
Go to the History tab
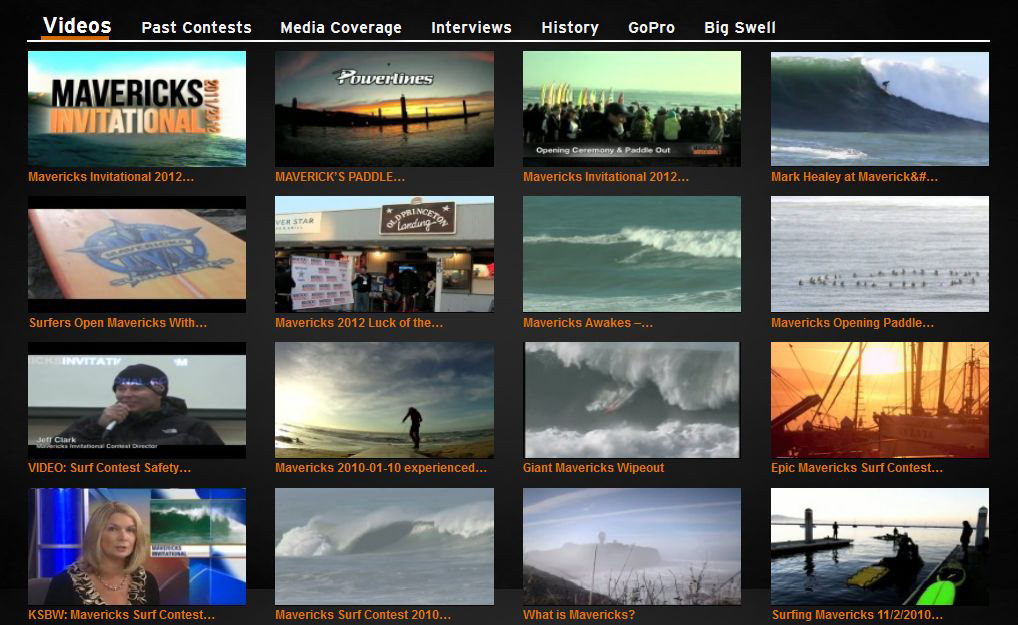pyautogui.click(x=570, y=27)
